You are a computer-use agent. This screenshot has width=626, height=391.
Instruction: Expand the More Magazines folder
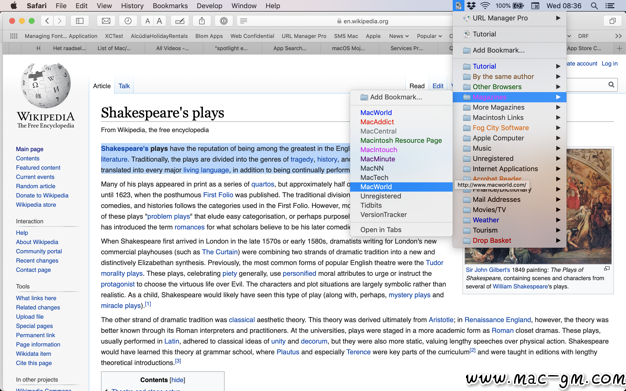click(509, 107)
